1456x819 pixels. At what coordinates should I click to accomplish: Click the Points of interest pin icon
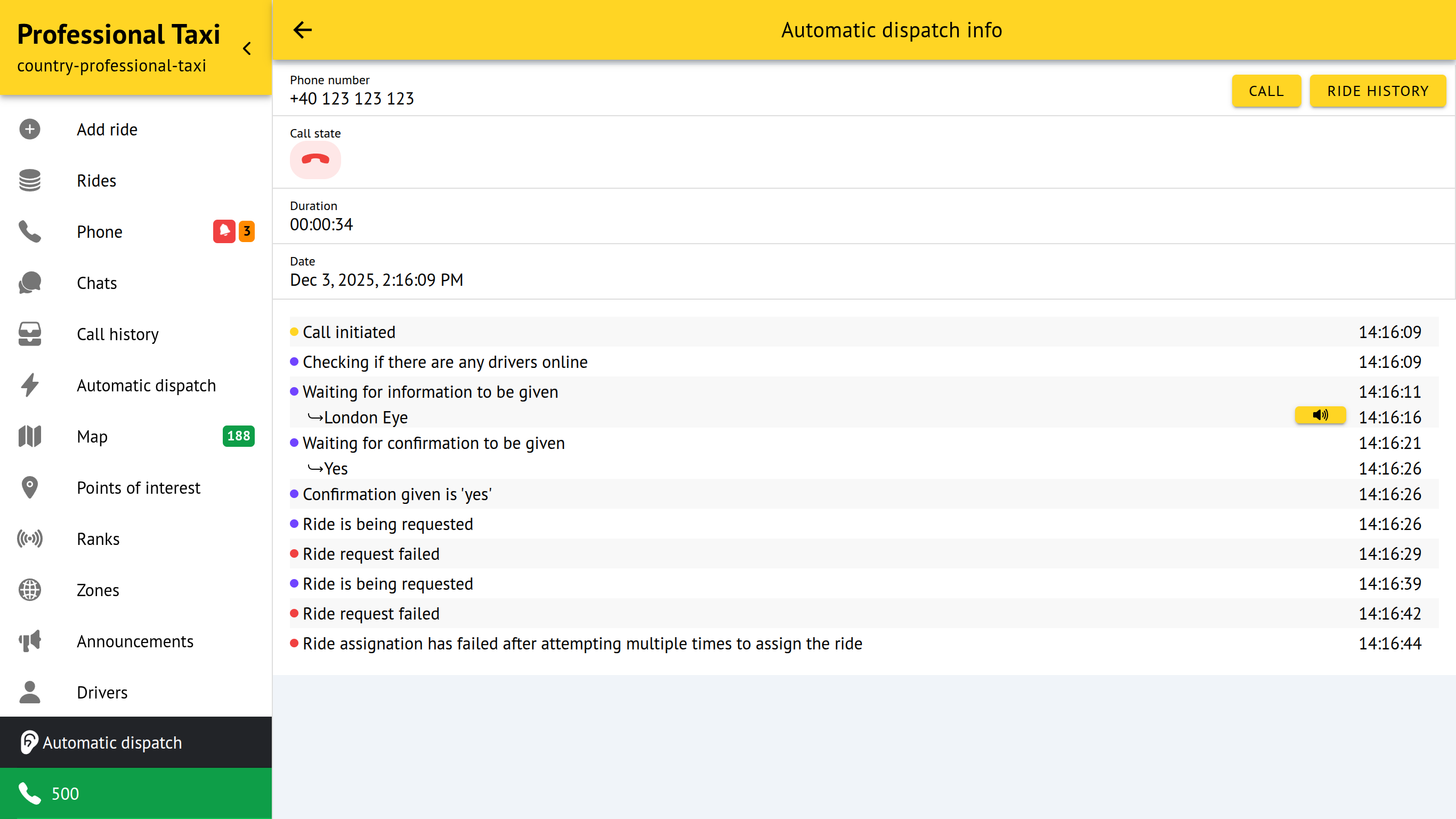29,487
